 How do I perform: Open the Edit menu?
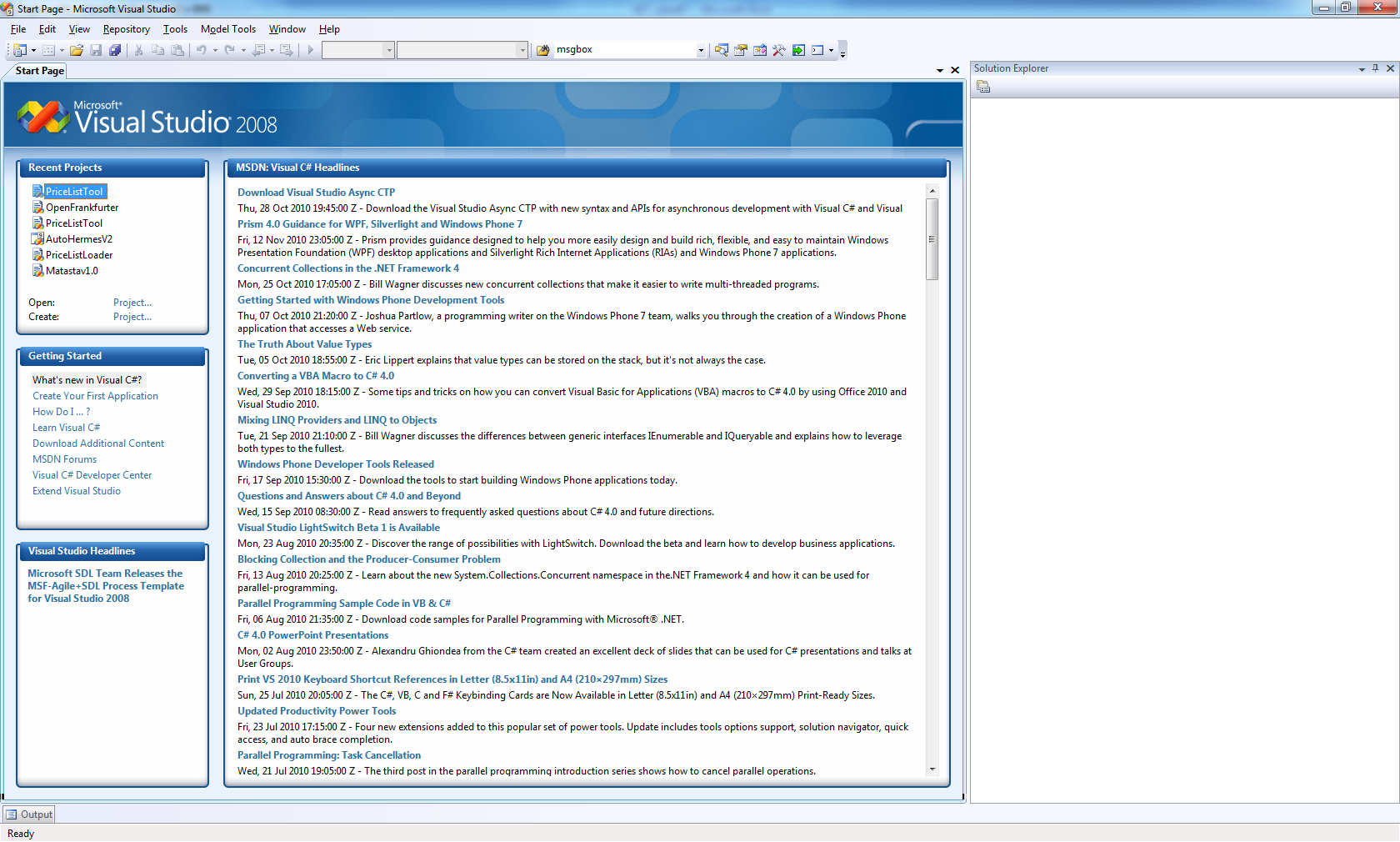coord(47,29)
